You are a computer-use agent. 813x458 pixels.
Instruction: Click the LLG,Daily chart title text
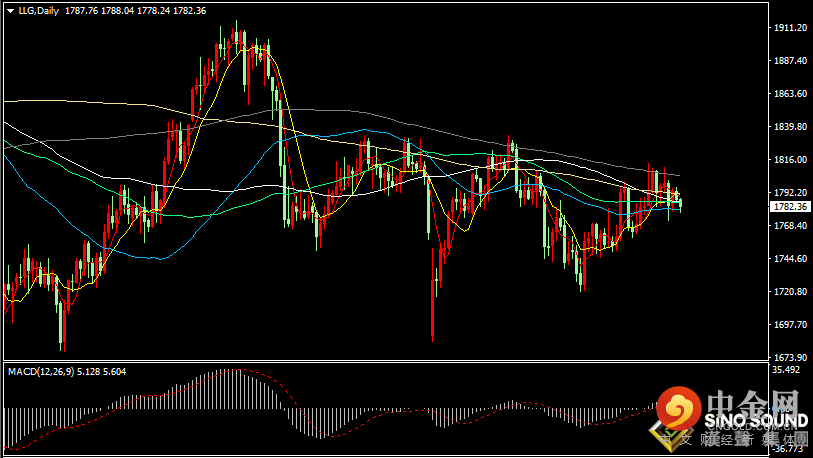tap(39, 10)
